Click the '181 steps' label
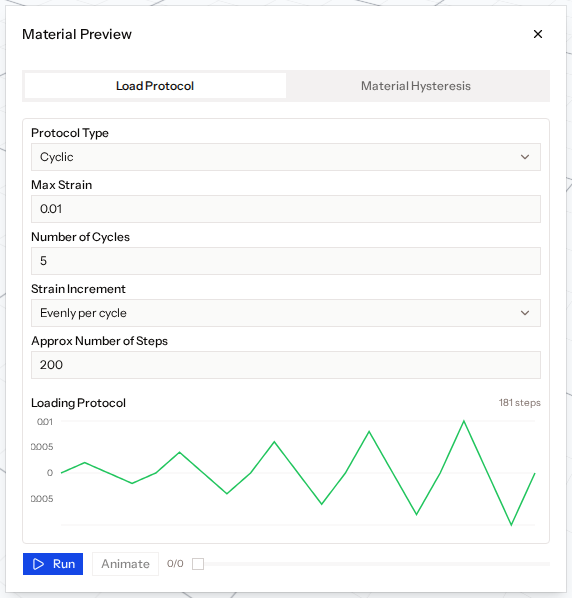 tap(520, 403)
